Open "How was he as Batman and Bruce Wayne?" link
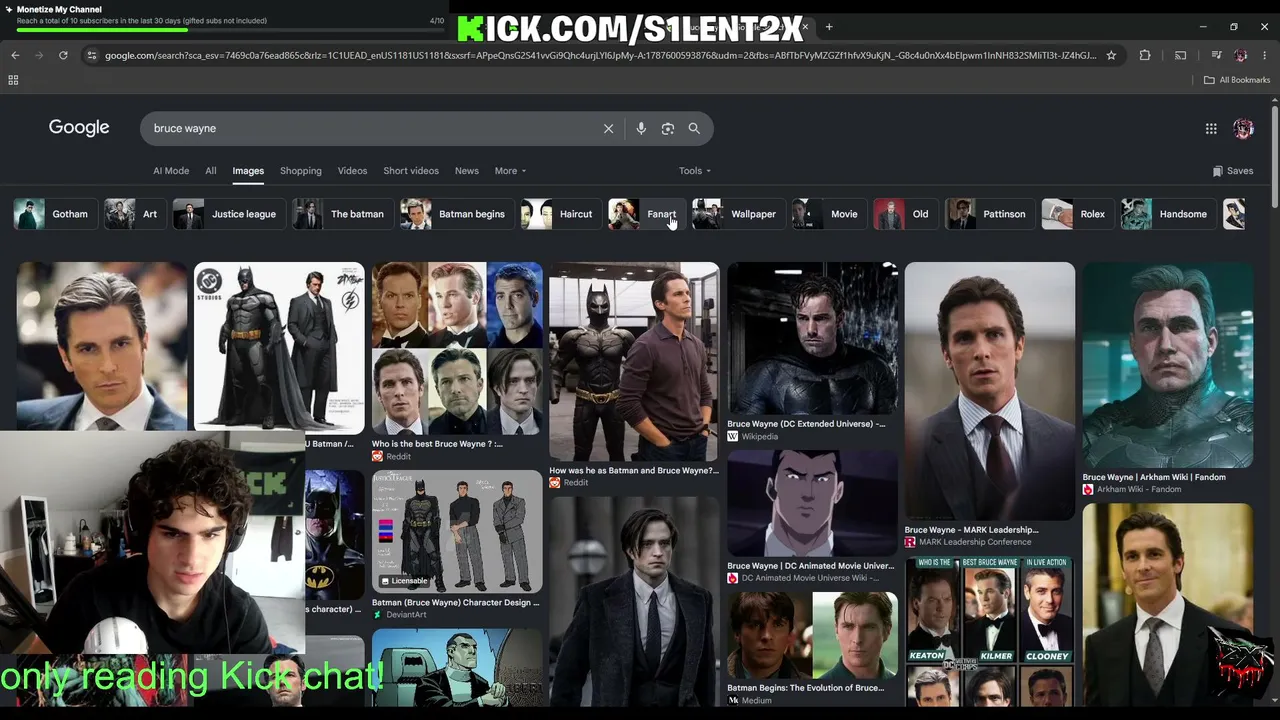Screen dimensions: 1280x720 (634, 470)
